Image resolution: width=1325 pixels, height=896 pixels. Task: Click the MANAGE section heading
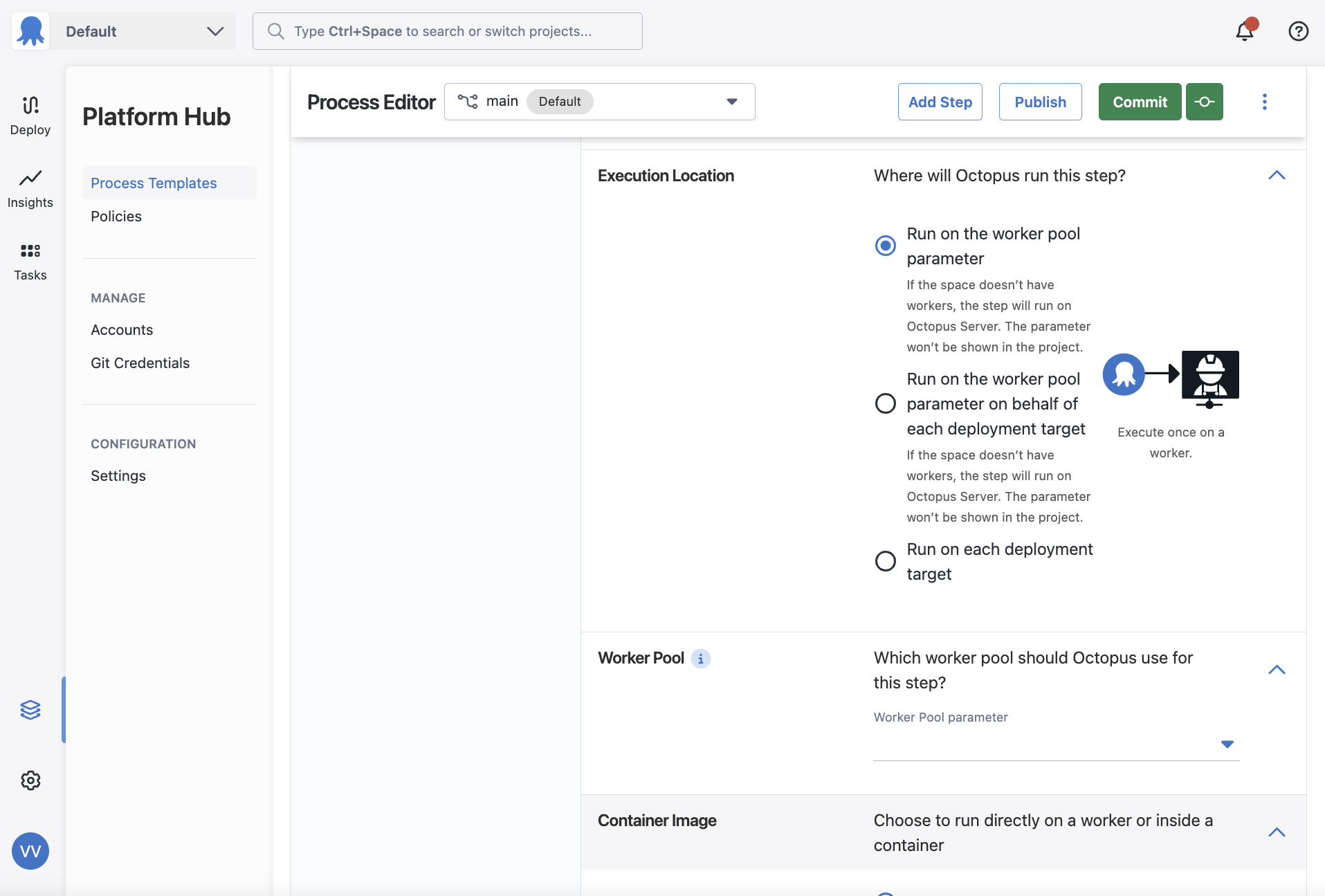click(x=118, y=298)
